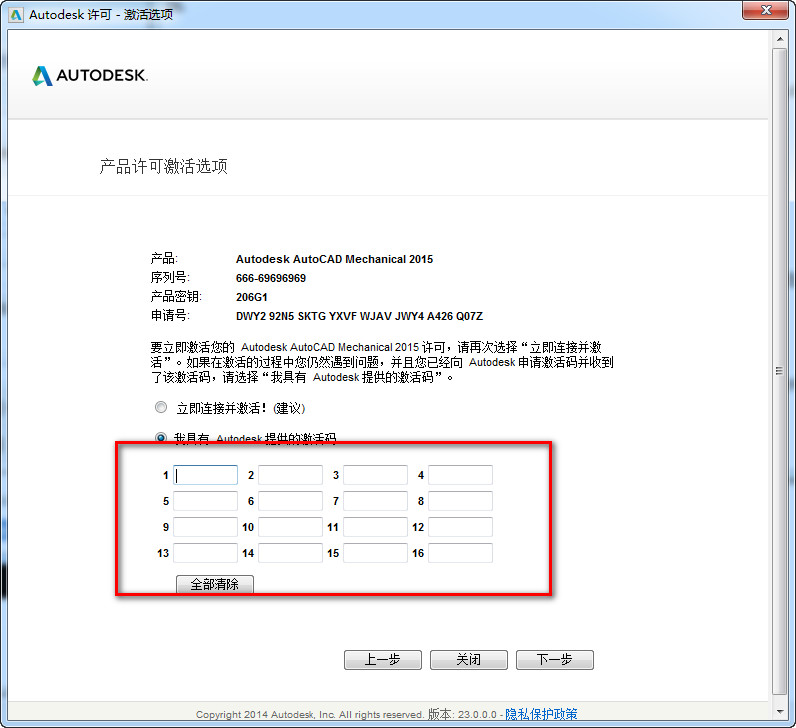The image size is (796, 728).
Task: Click the '序列号:' label
Action: pyautogui.click(x=170, y=278)
